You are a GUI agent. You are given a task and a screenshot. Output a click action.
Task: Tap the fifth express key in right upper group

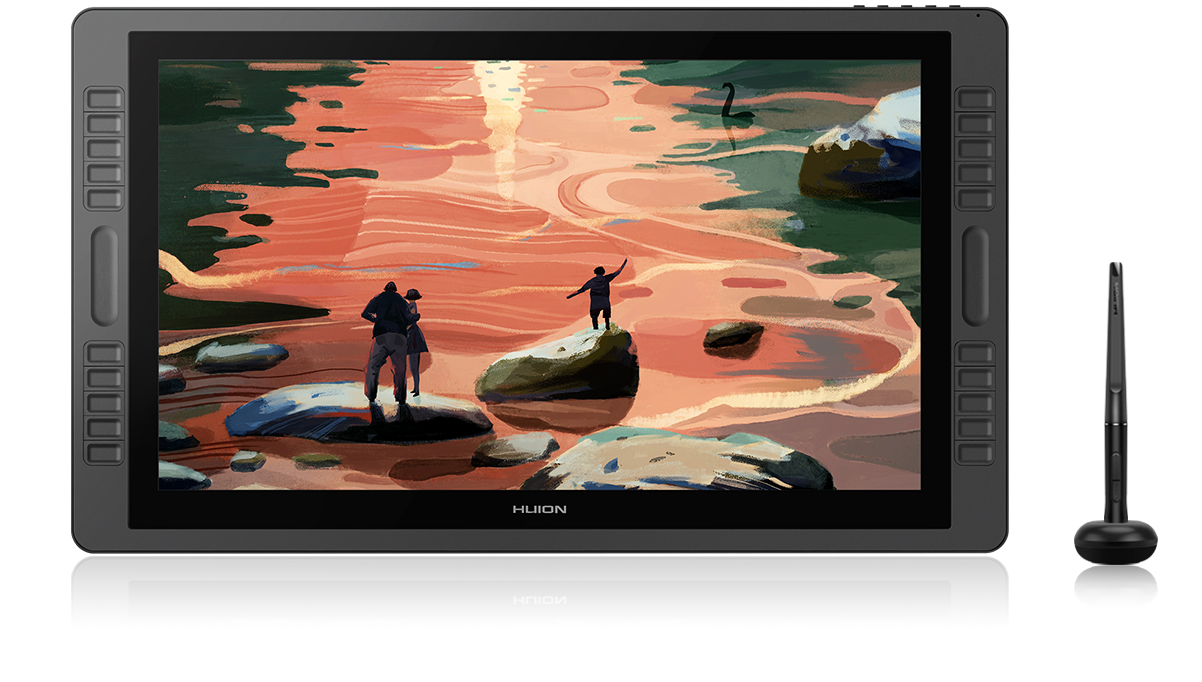(975, 200)
